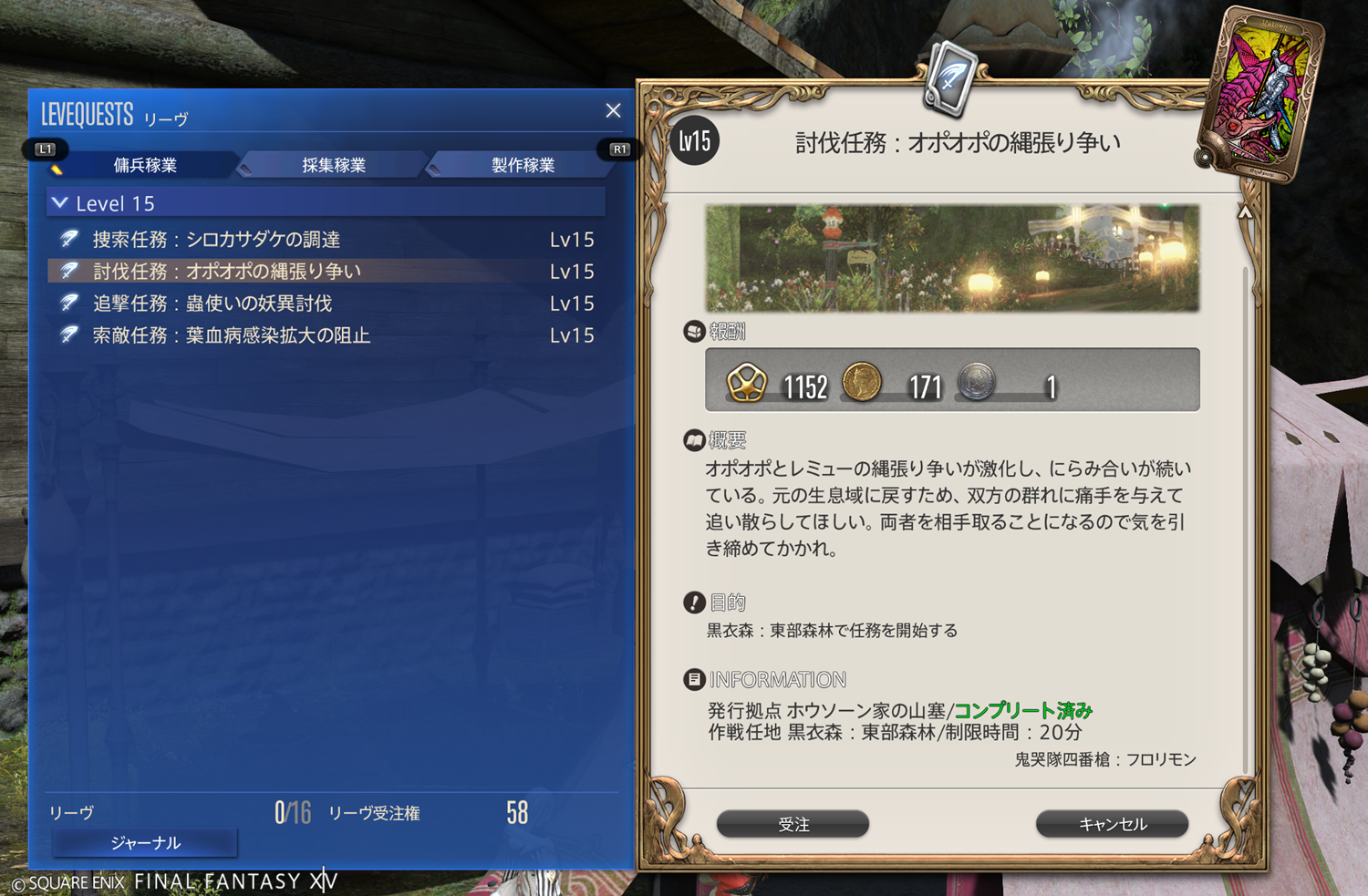This screenshot has height=896, width=1368.
Task: Open the ジャーナル journal
Action: (x=145, y=843)
